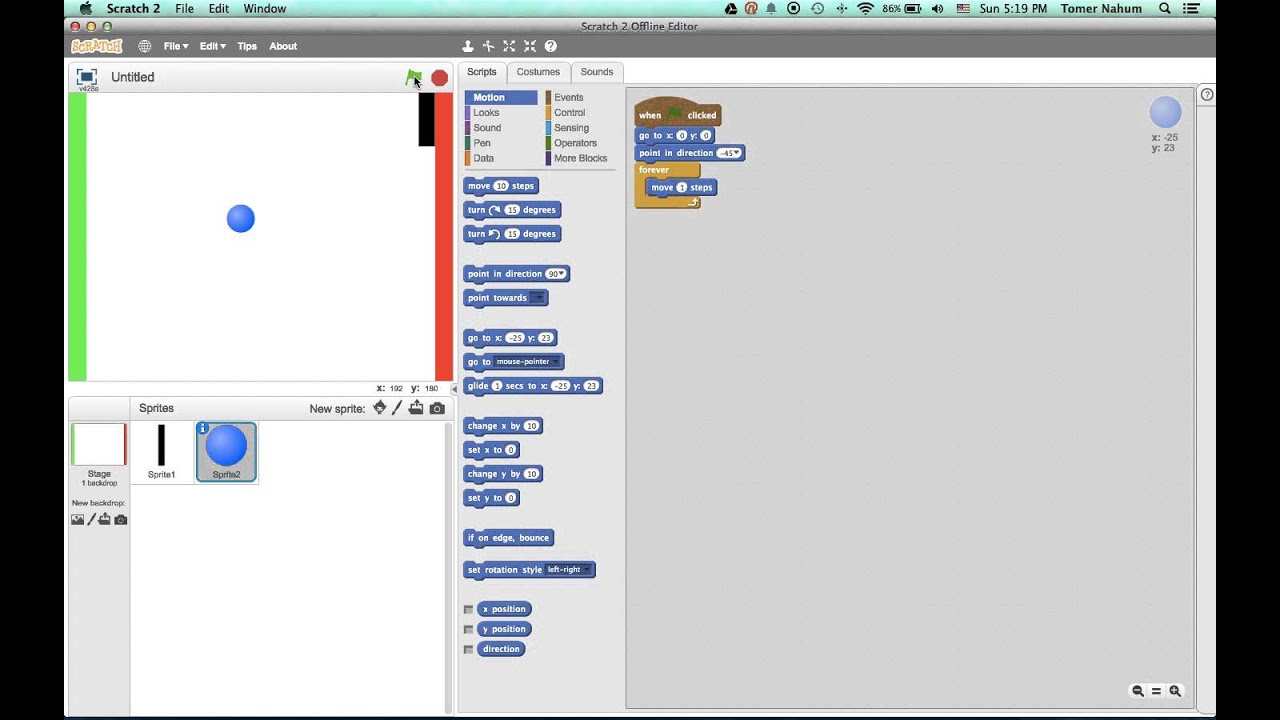This screenshot has width=1280, height=720.
Task: Open the help panel question mark at the right edge
Action: coord(1207,95)
